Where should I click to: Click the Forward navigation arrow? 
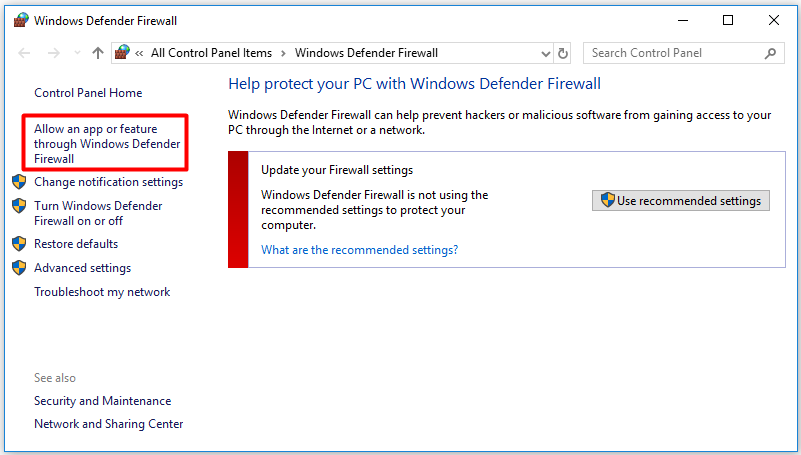[x=52, y=53]
